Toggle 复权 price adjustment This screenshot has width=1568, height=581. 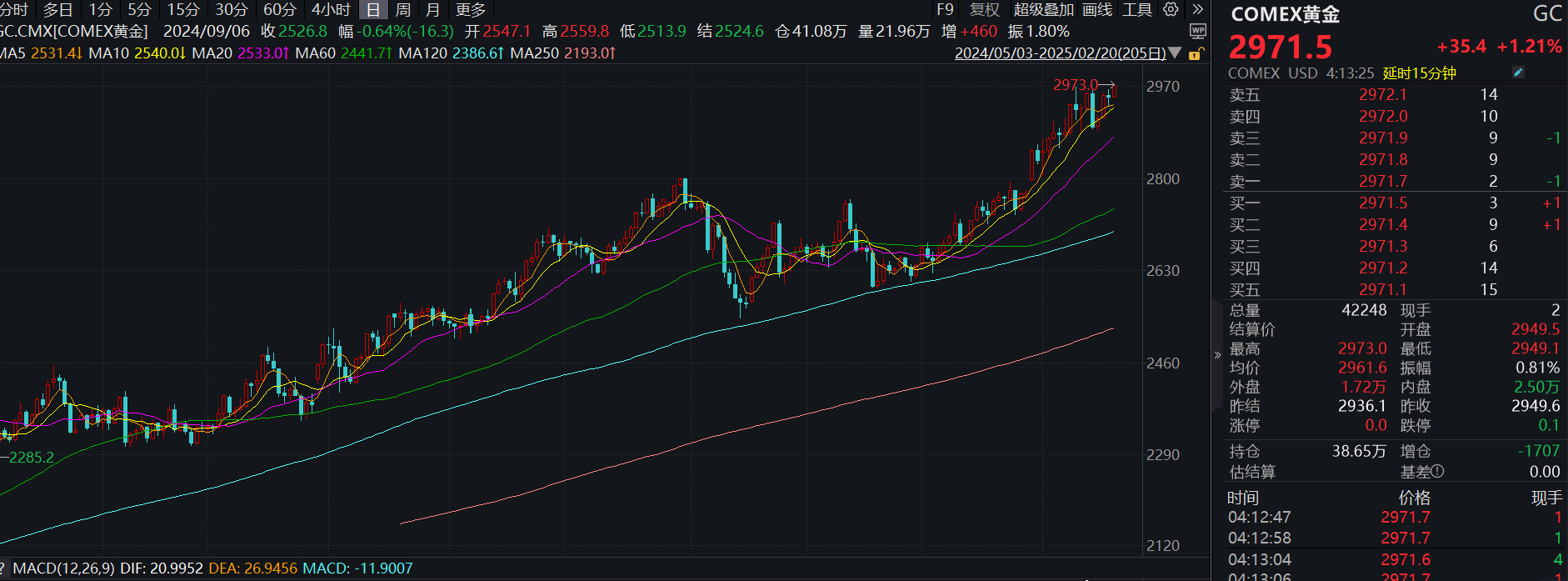tap(984, 9)
